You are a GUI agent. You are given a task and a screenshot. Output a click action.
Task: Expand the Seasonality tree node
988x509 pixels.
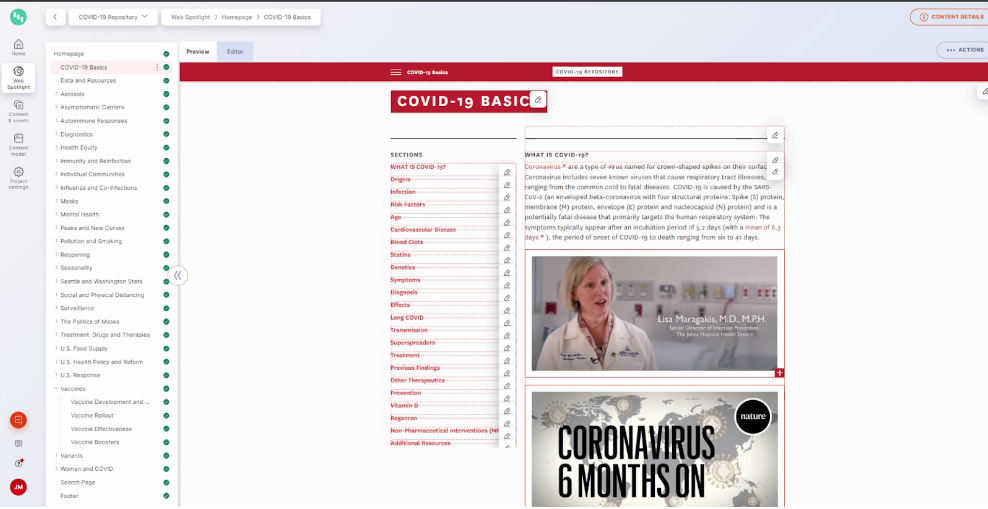[56, 268]
